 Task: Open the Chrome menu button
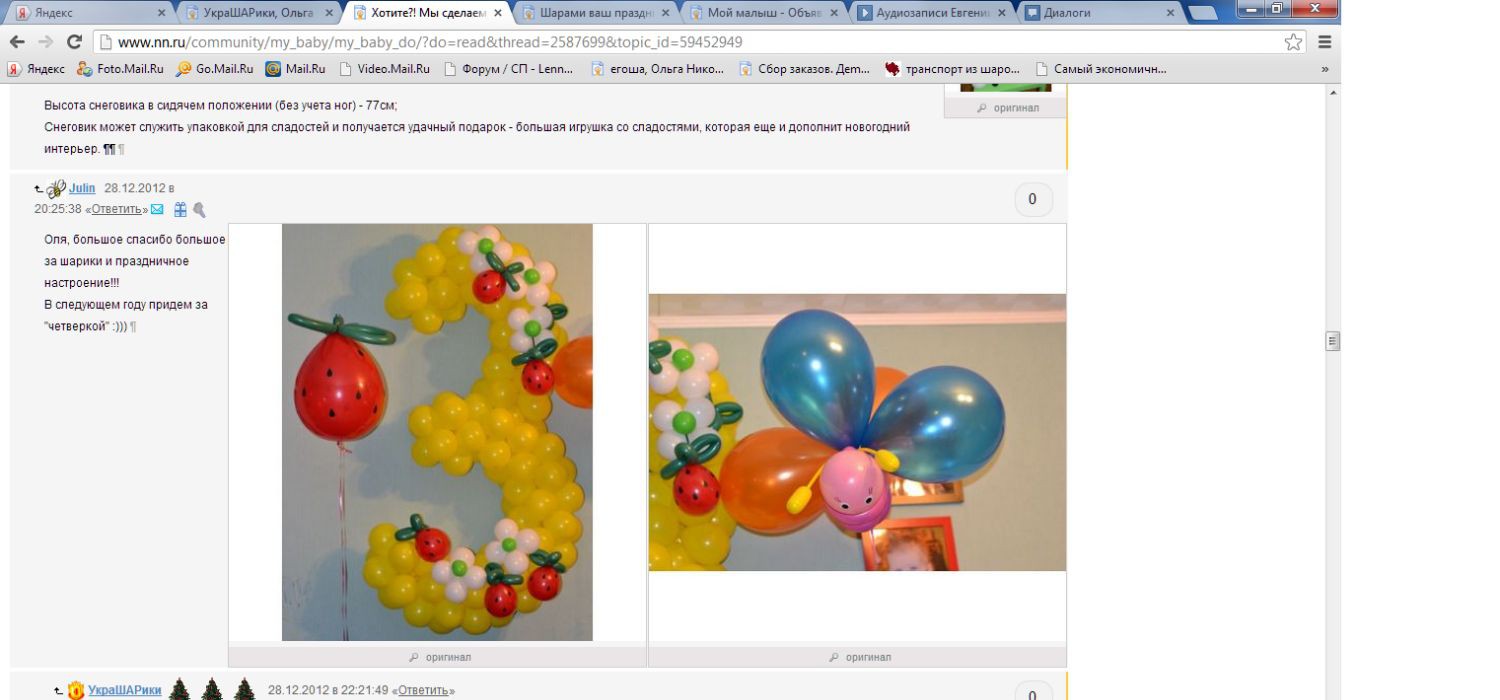click(x=1325, y=42)
